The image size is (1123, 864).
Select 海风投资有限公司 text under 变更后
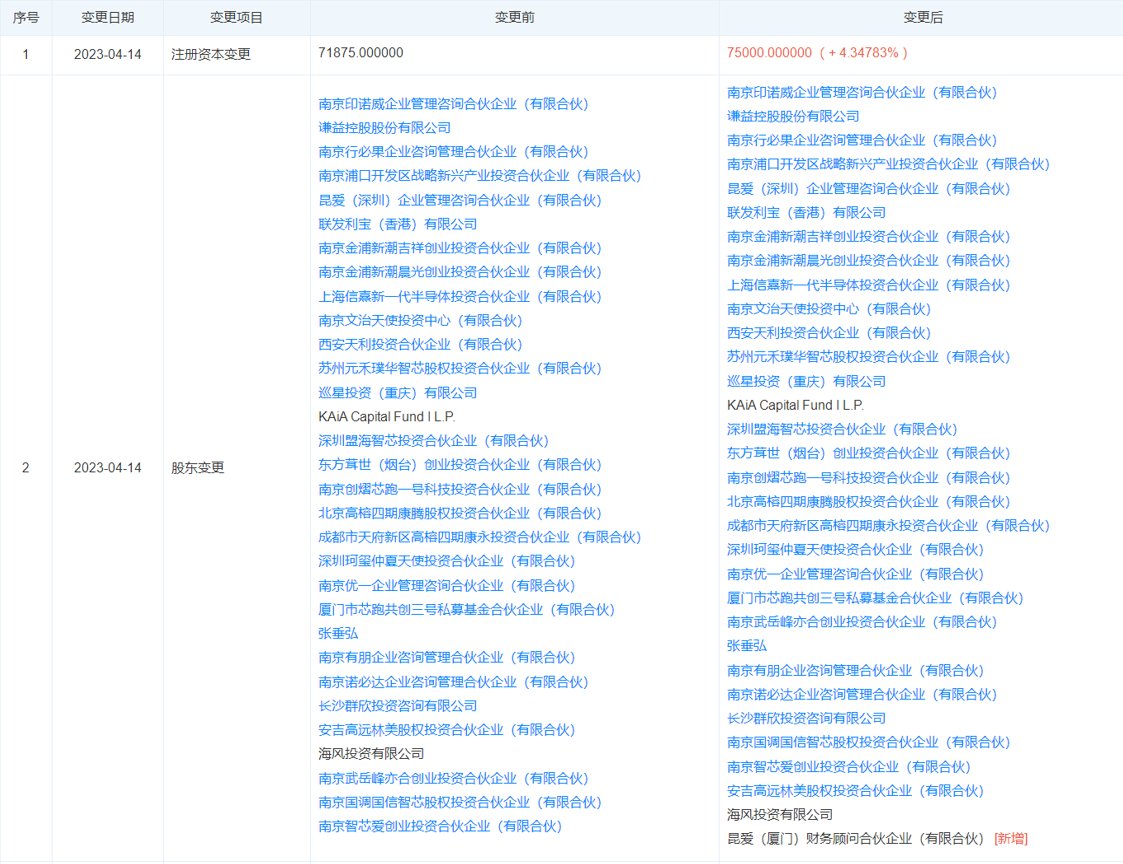[780, 815]
